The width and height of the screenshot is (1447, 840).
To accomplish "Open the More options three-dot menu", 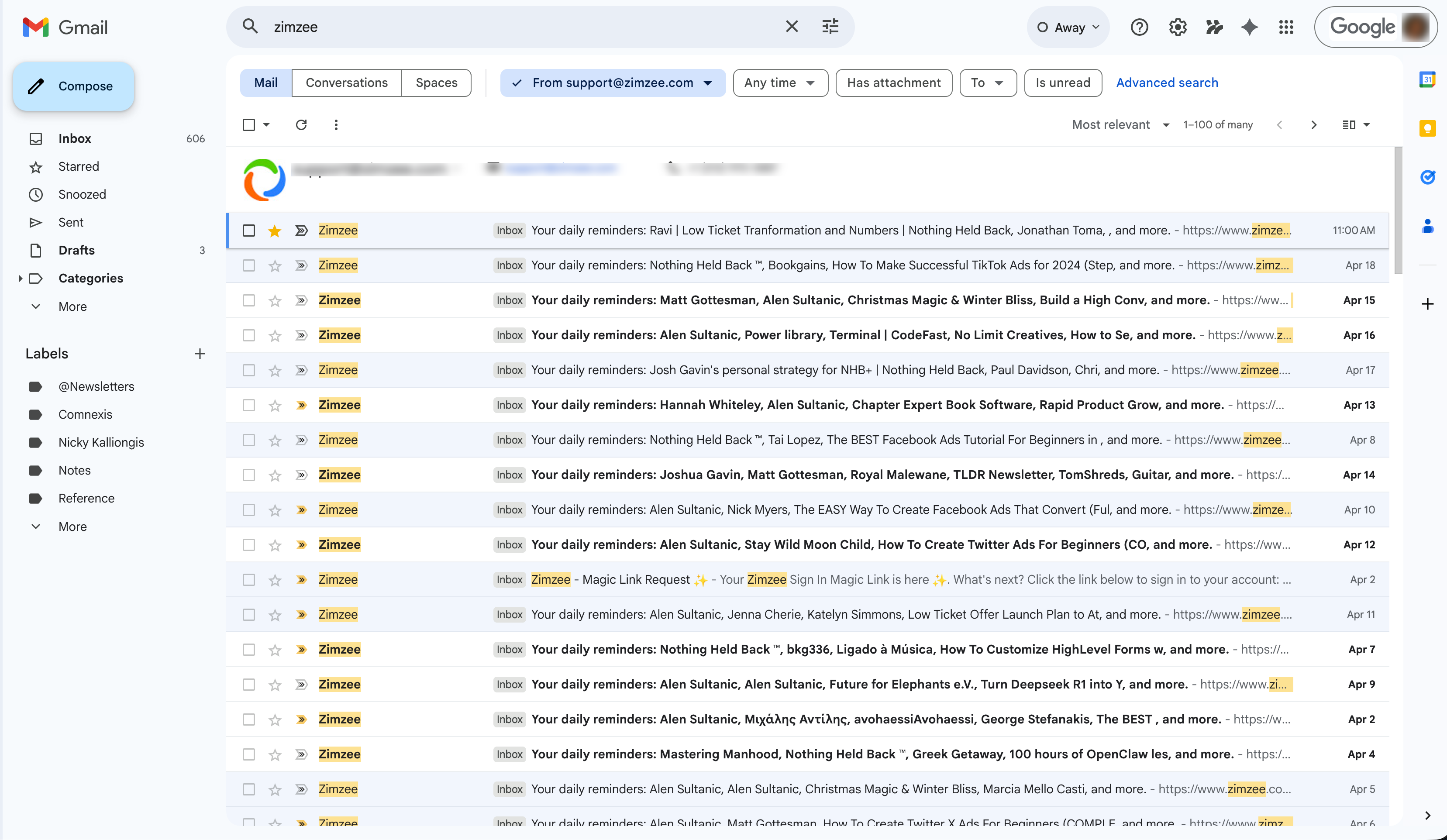I will [x=336, y=124].
